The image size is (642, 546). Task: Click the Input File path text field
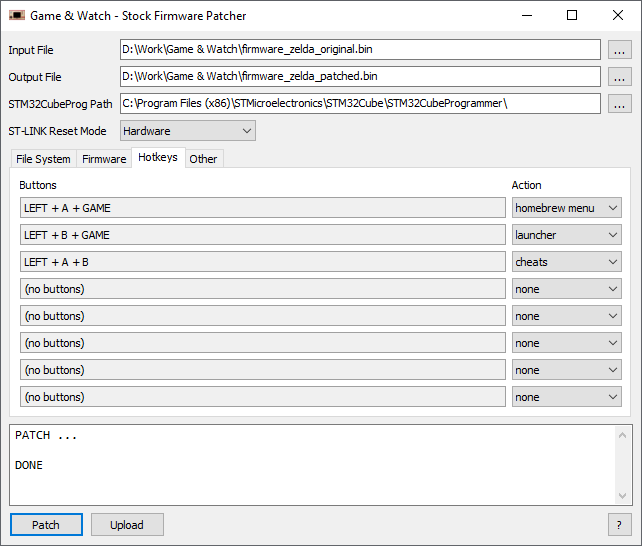[x=360, y=50]
